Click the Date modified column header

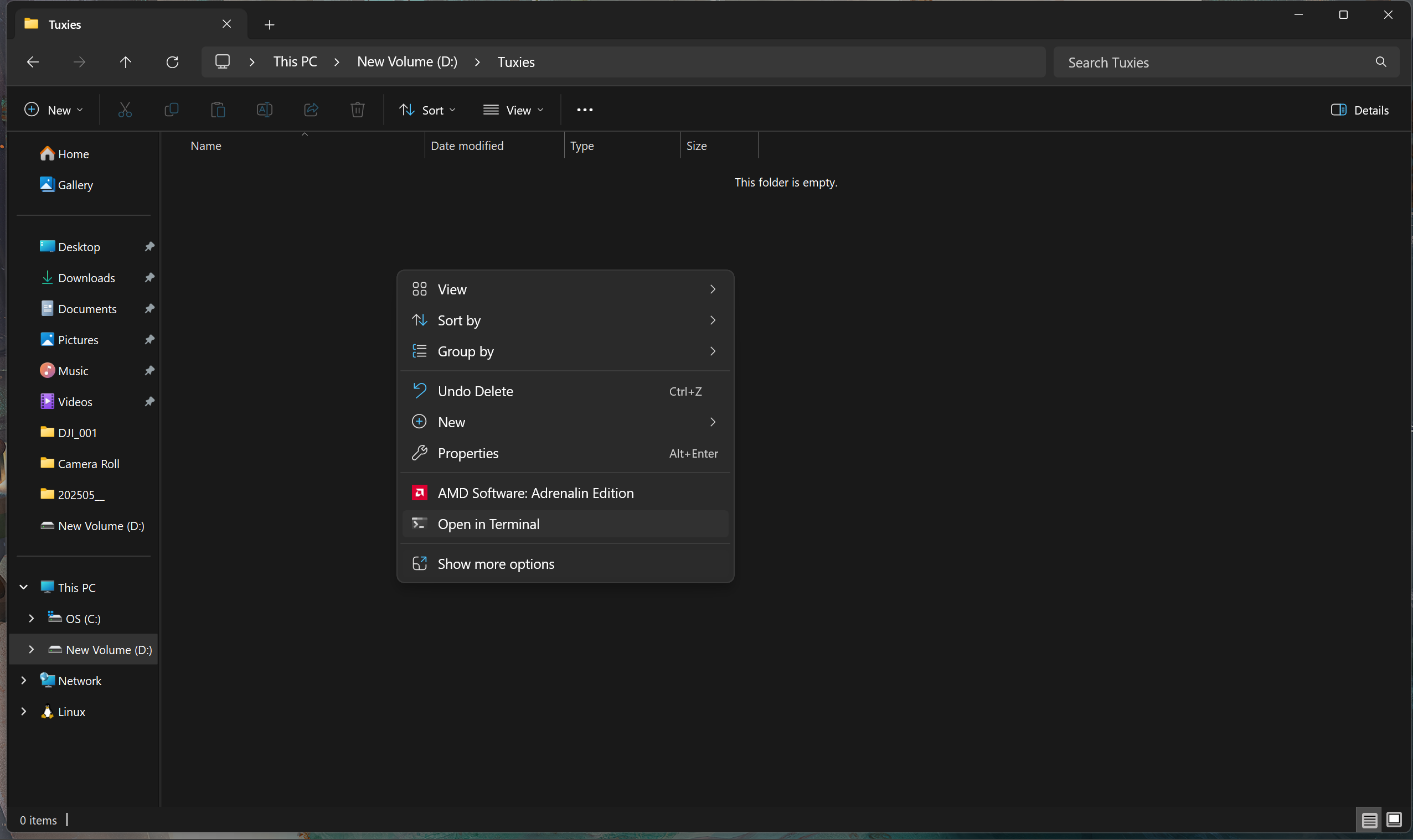tap(494, 146)
